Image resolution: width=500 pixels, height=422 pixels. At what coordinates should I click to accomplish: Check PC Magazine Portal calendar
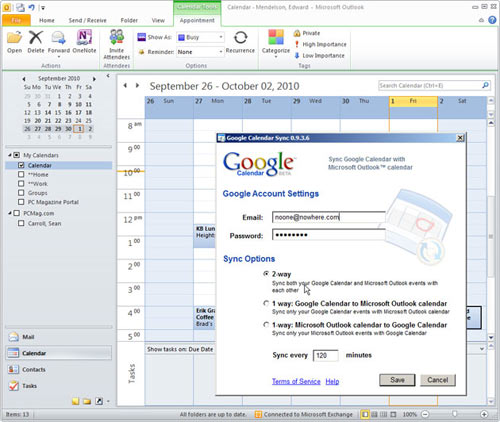[21, 202]
